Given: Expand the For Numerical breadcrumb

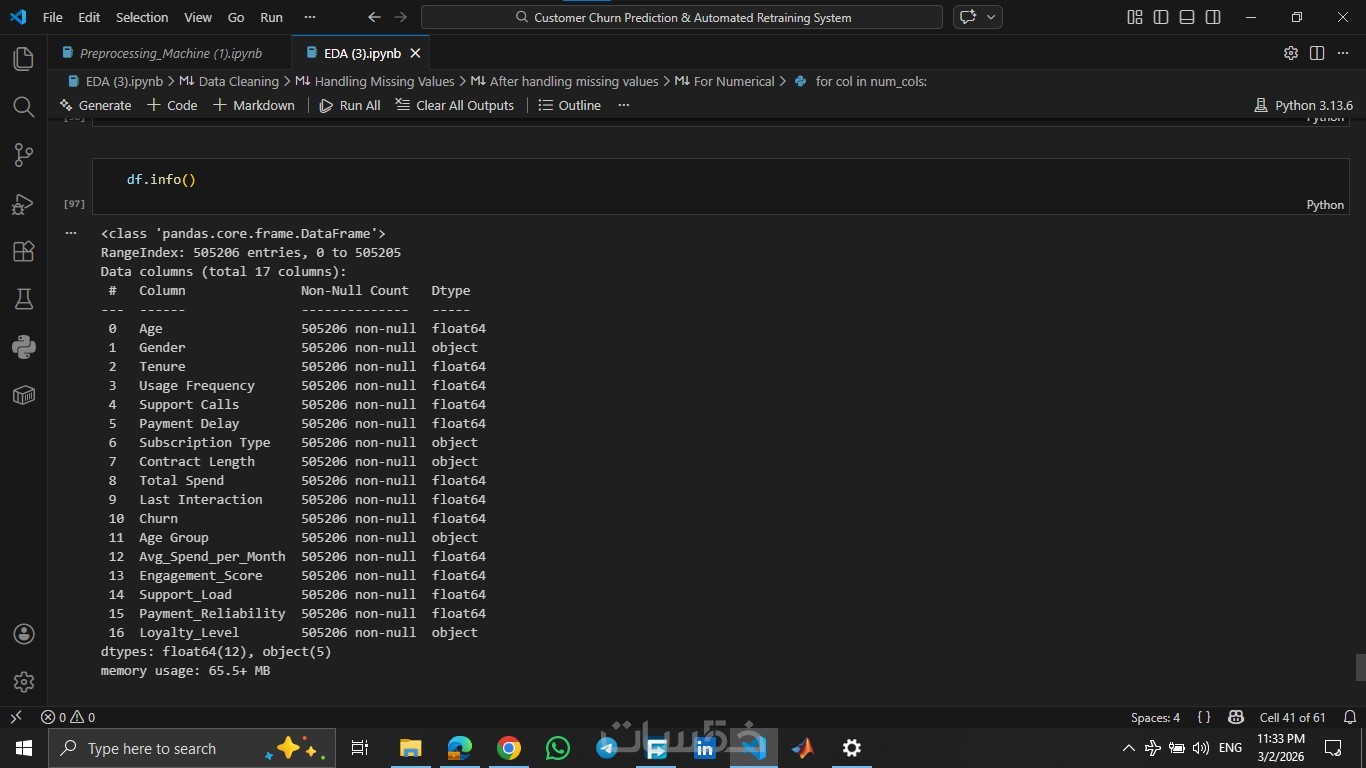Looking at the screenshot, I should click(x=725, y=81).
